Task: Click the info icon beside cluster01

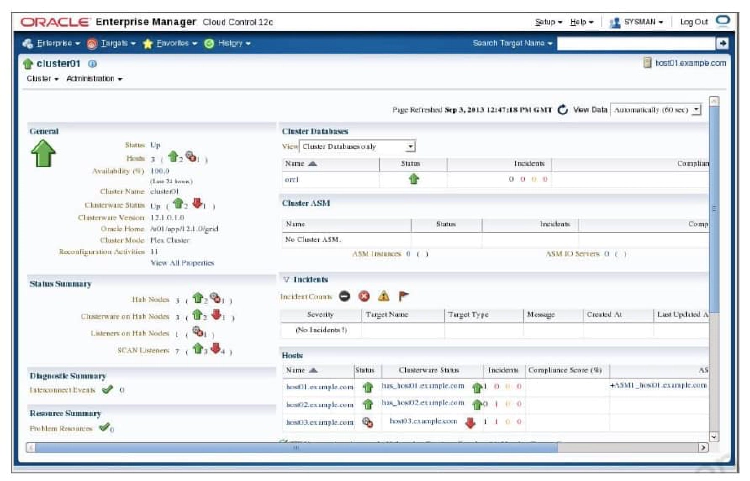Action: (x=92, y=64)
